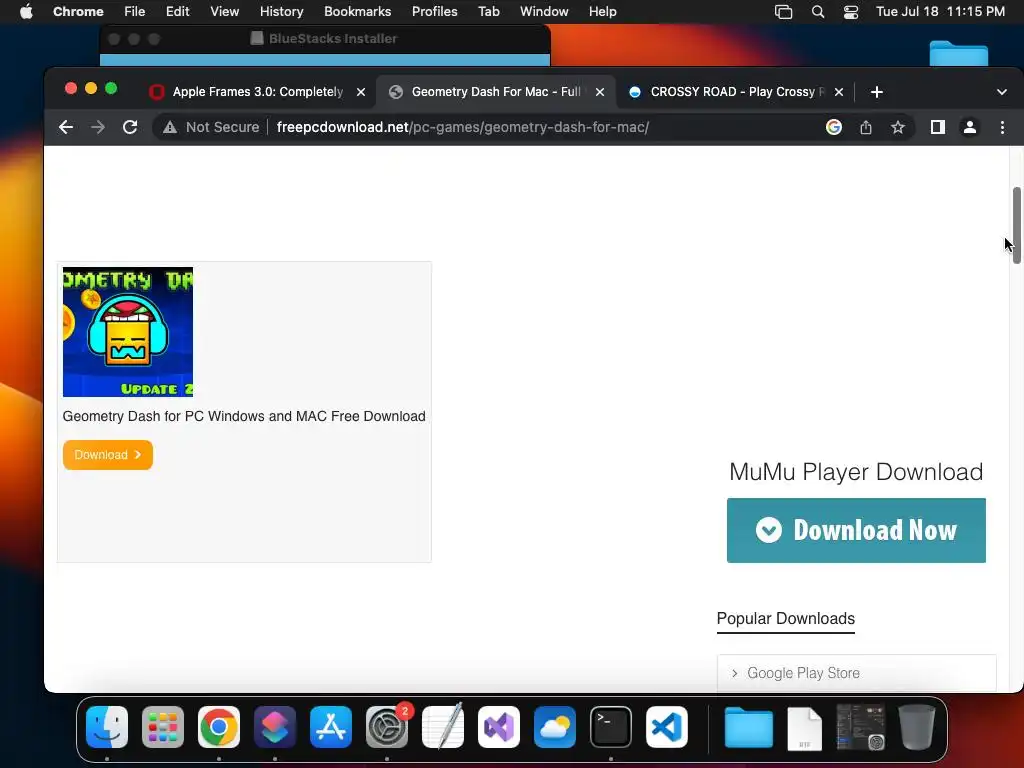
Task: Open the desktop folder icon
Action: [959, 54]
